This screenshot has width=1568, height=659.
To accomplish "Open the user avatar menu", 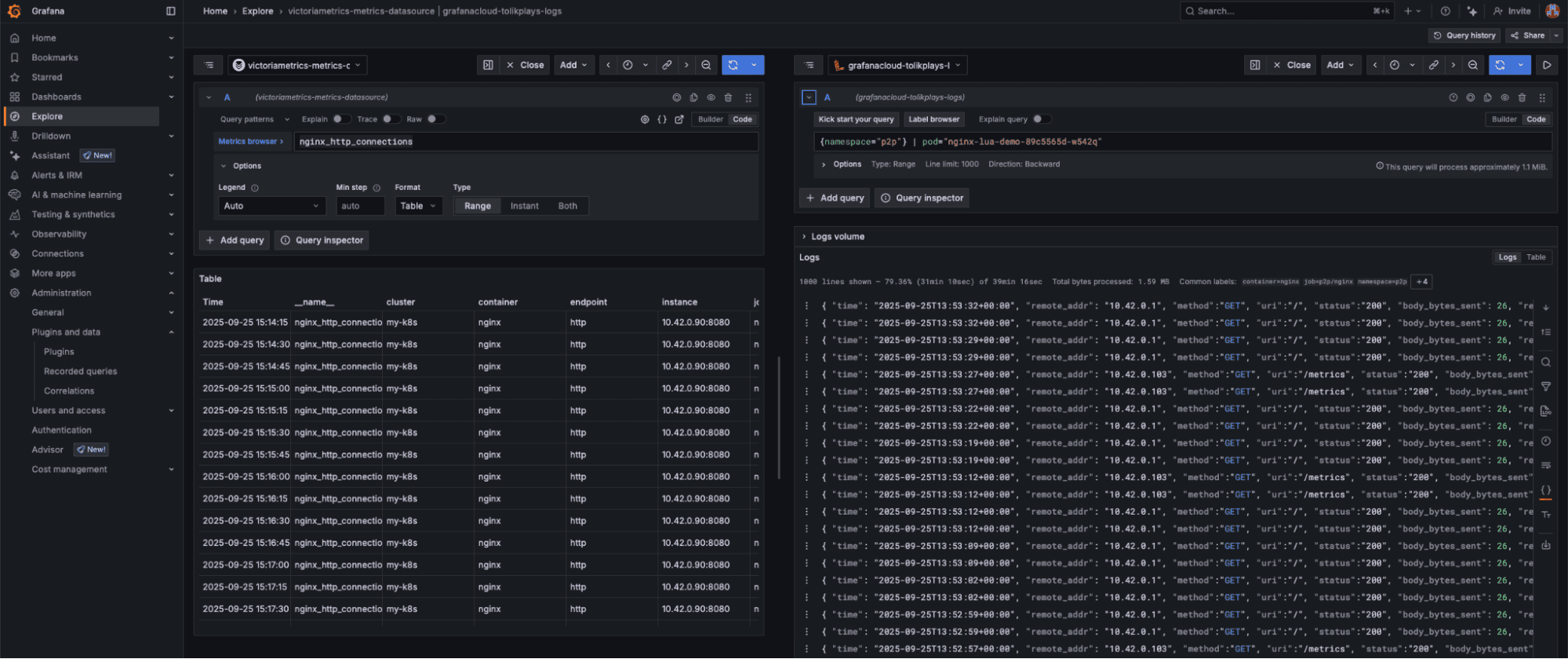I will coord(1552,11).
